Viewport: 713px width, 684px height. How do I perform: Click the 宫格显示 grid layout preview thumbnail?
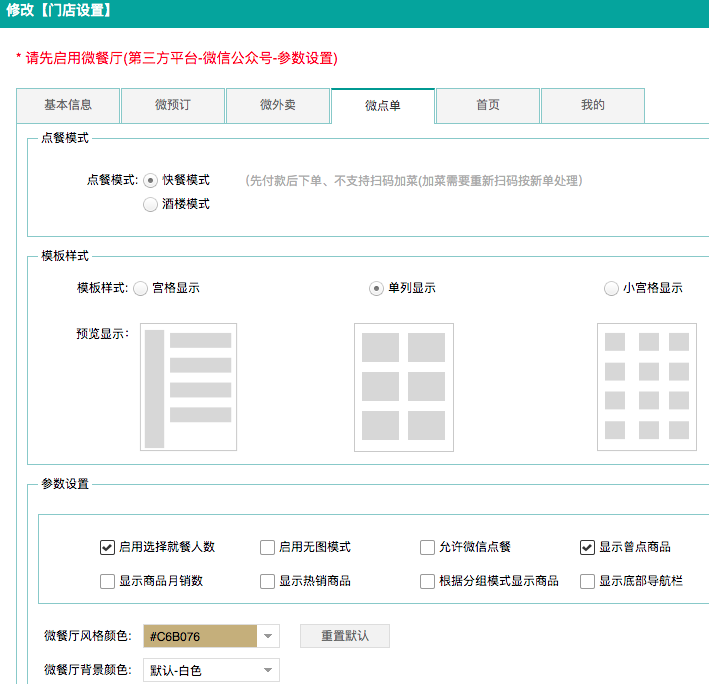click(189, 387)
